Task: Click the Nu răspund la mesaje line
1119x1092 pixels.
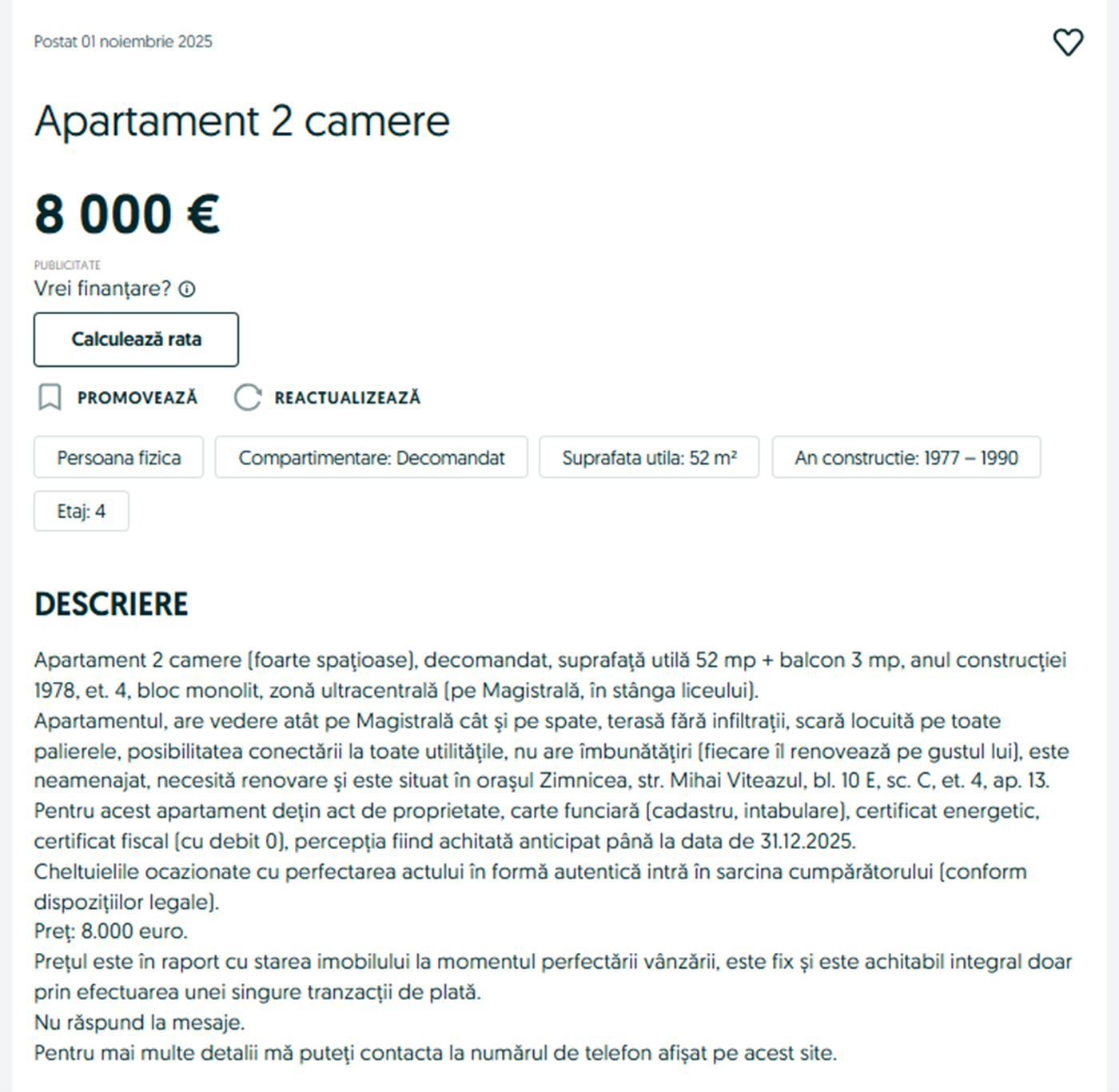Action: [x=139, y=1022]
